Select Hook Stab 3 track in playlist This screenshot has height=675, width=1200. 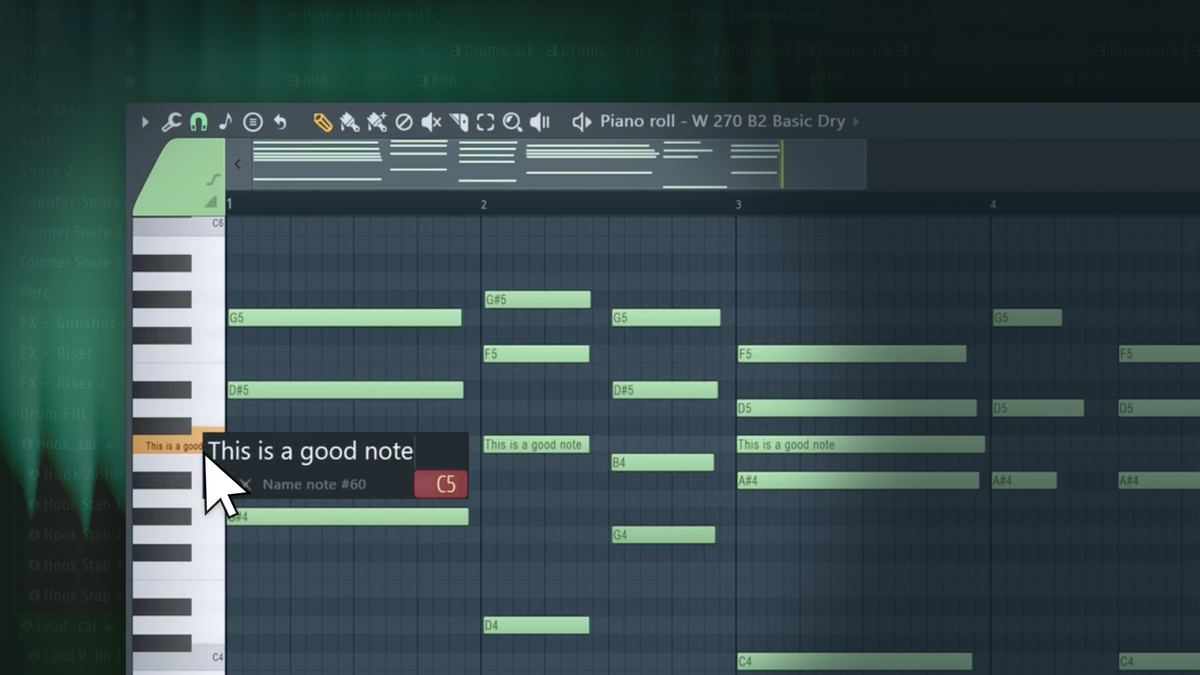point(84,565)
